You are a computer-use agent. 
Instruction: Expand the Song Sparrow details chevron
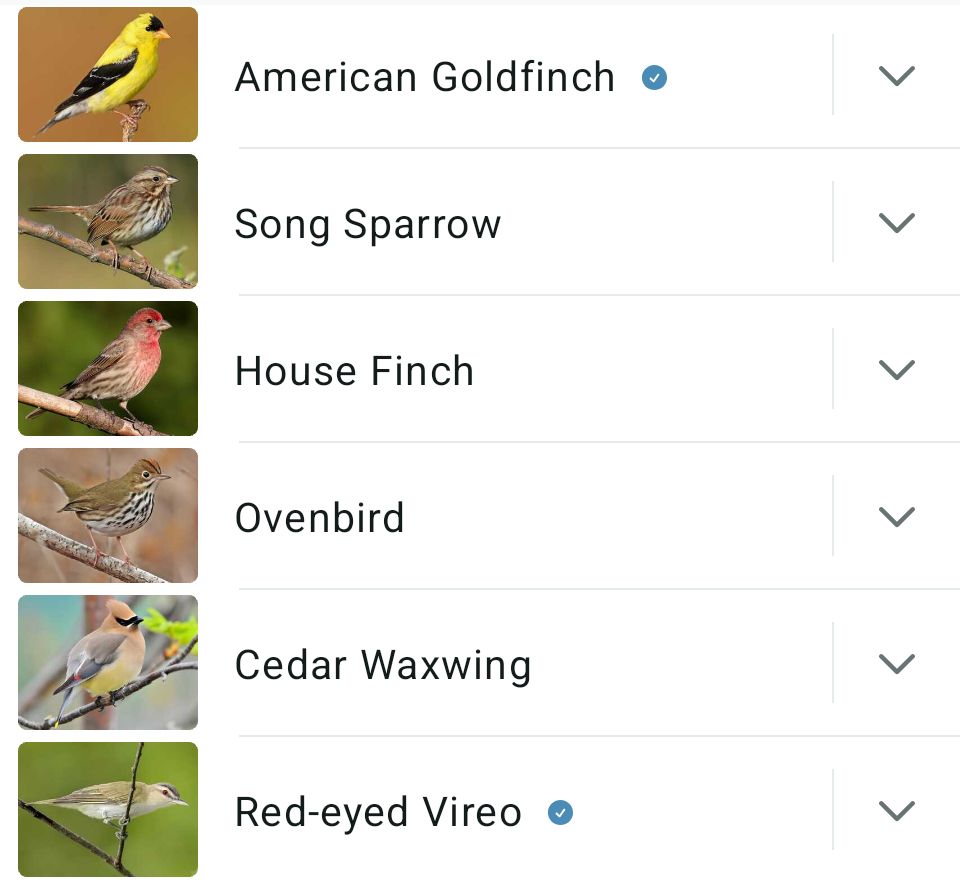coord(896,223)
